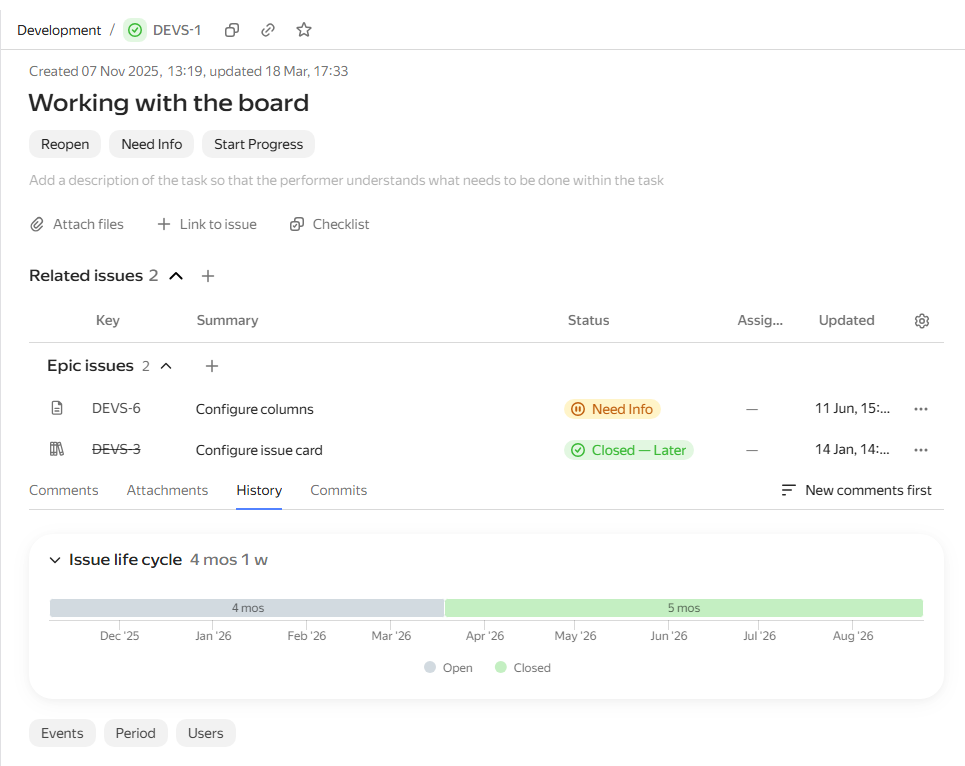Filter history by Events

coord(62,733)
